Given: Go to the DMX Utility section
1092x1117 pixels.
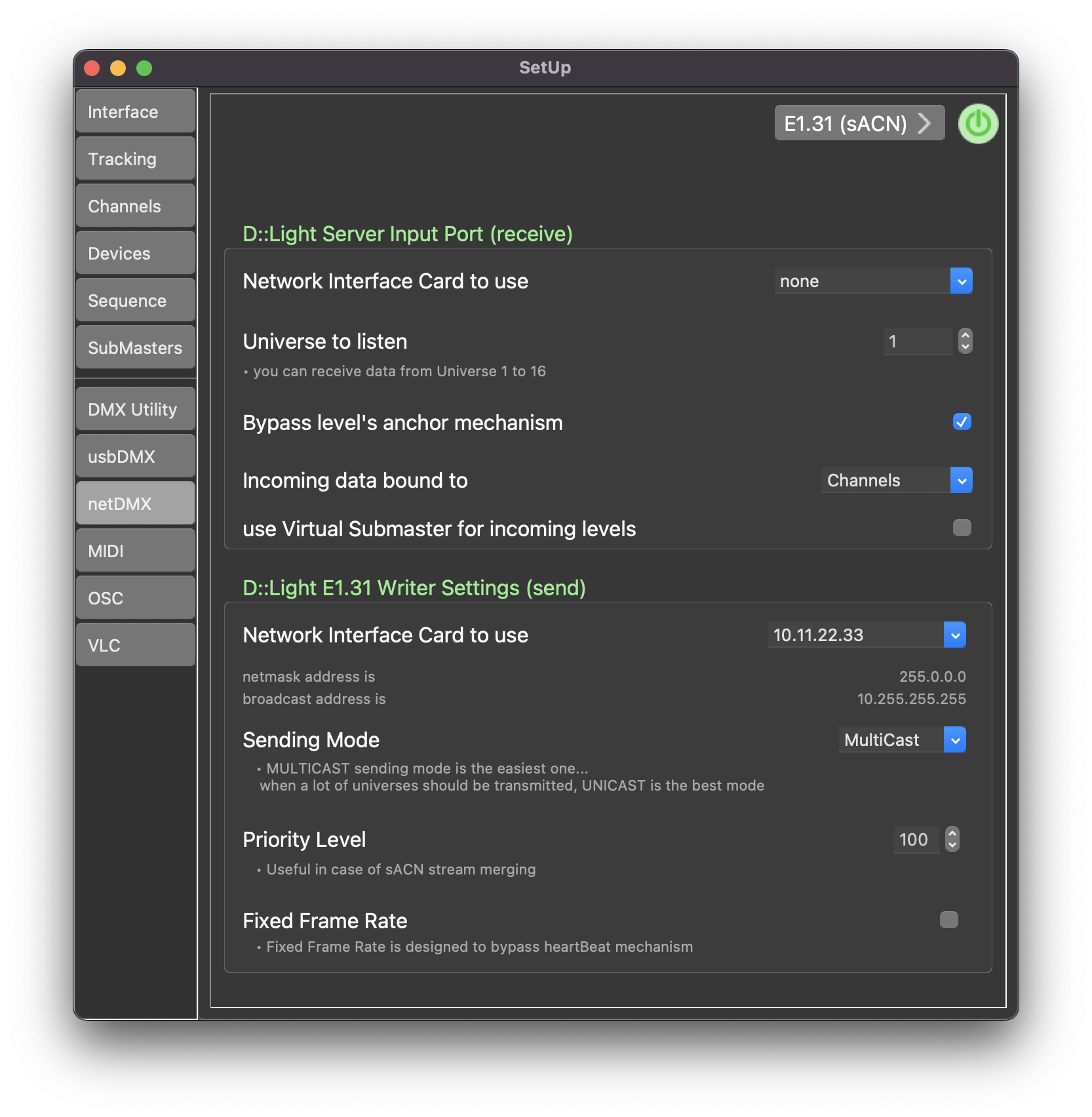Looking at the screenshot, I should [x=136, y=410].
